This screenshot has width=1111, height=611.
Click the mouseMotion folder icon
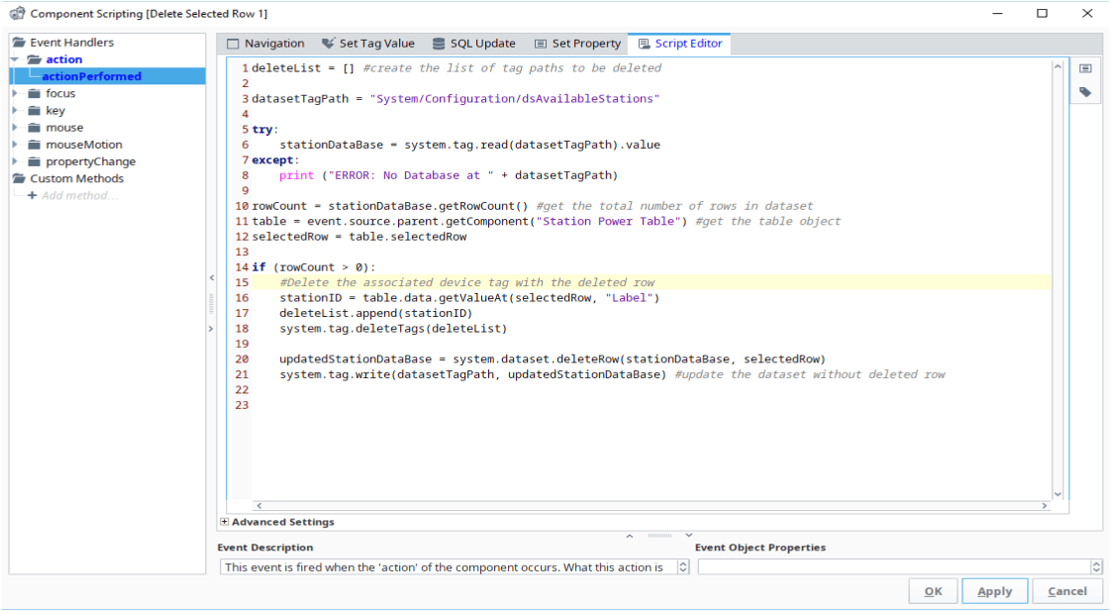[34, 145]
